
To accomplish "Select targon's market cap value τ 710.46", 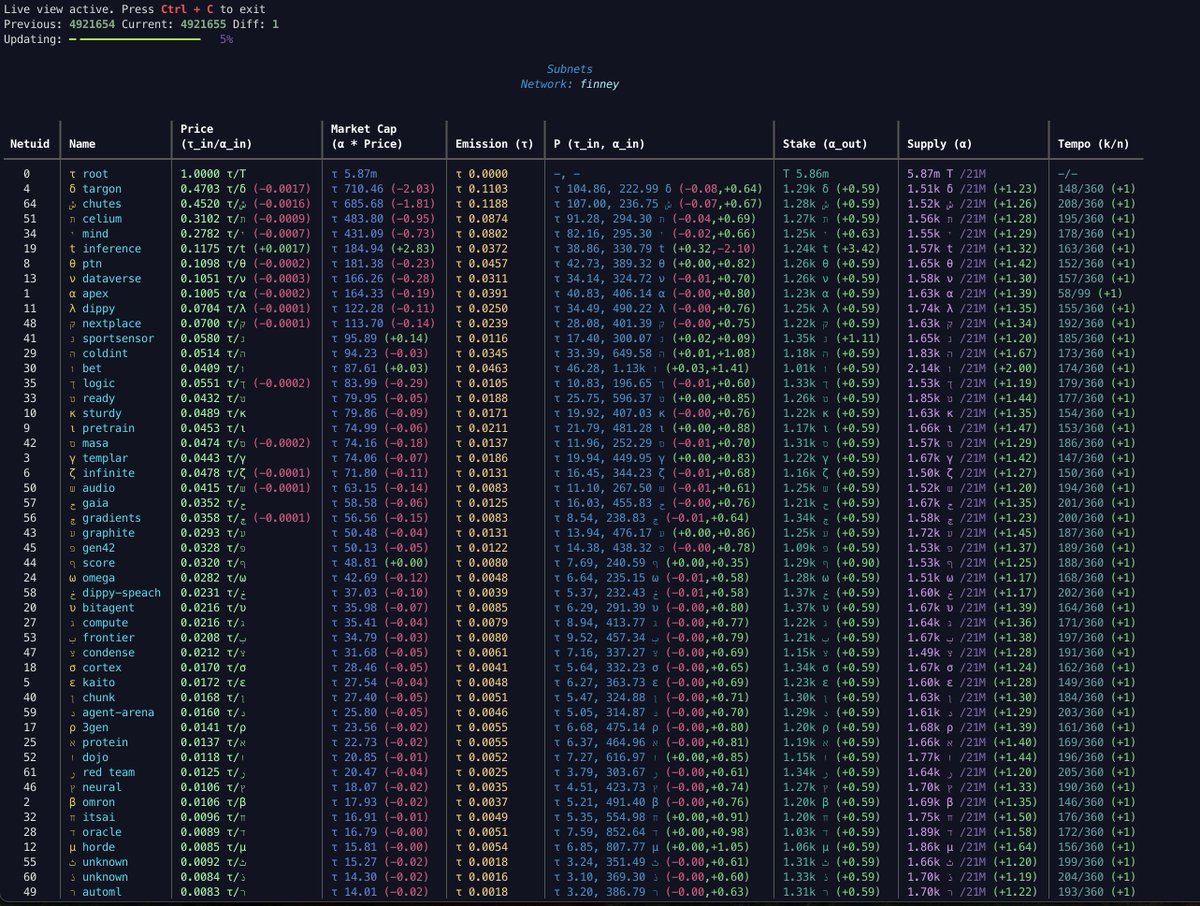I will coord(357,189).
